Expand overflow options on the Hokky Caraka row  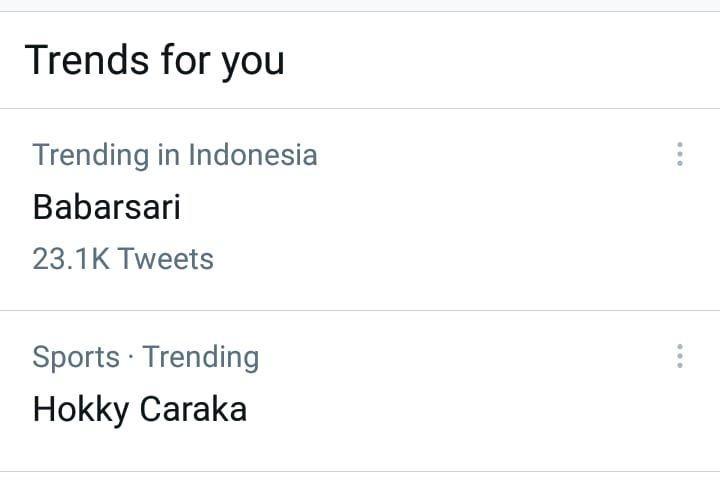680,356
